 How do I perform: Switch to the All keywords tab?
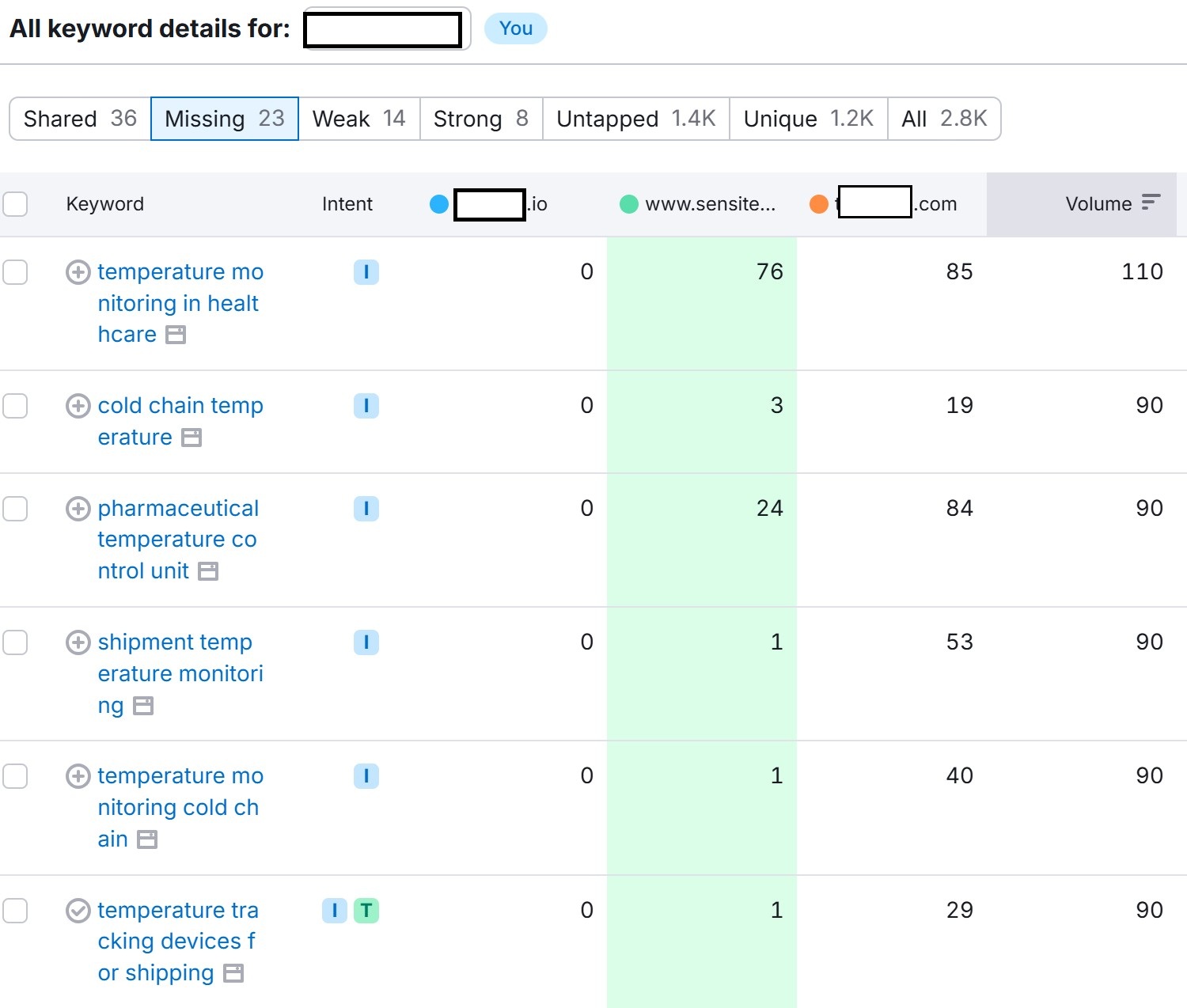tap(944, 119)
